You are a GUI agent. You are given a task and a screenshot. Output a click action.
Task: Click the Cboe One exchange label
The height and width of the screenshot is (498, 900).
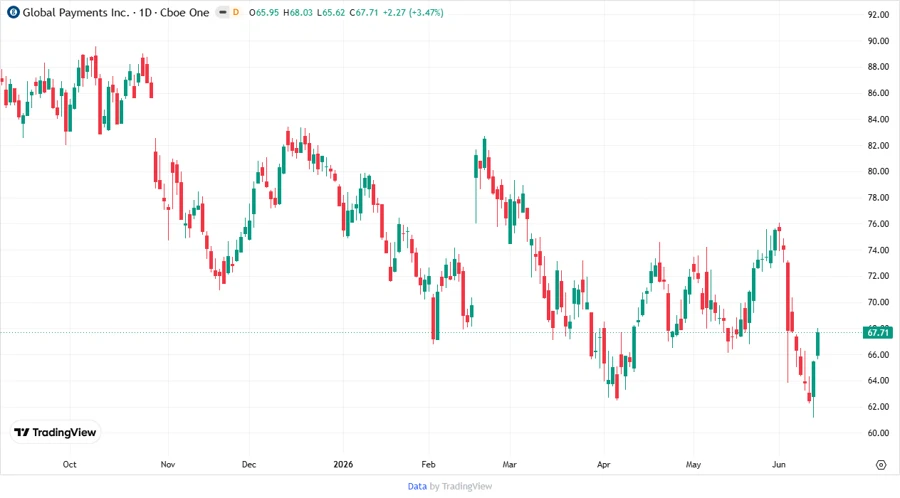click(184, 13)
